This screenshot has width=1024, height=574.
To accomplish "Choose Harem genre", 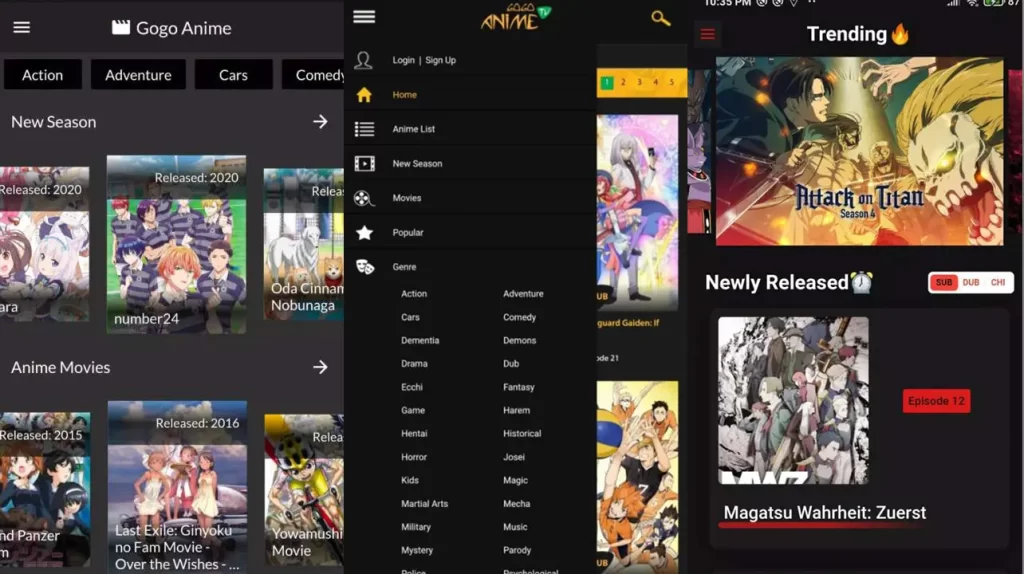I will [516, 410].
